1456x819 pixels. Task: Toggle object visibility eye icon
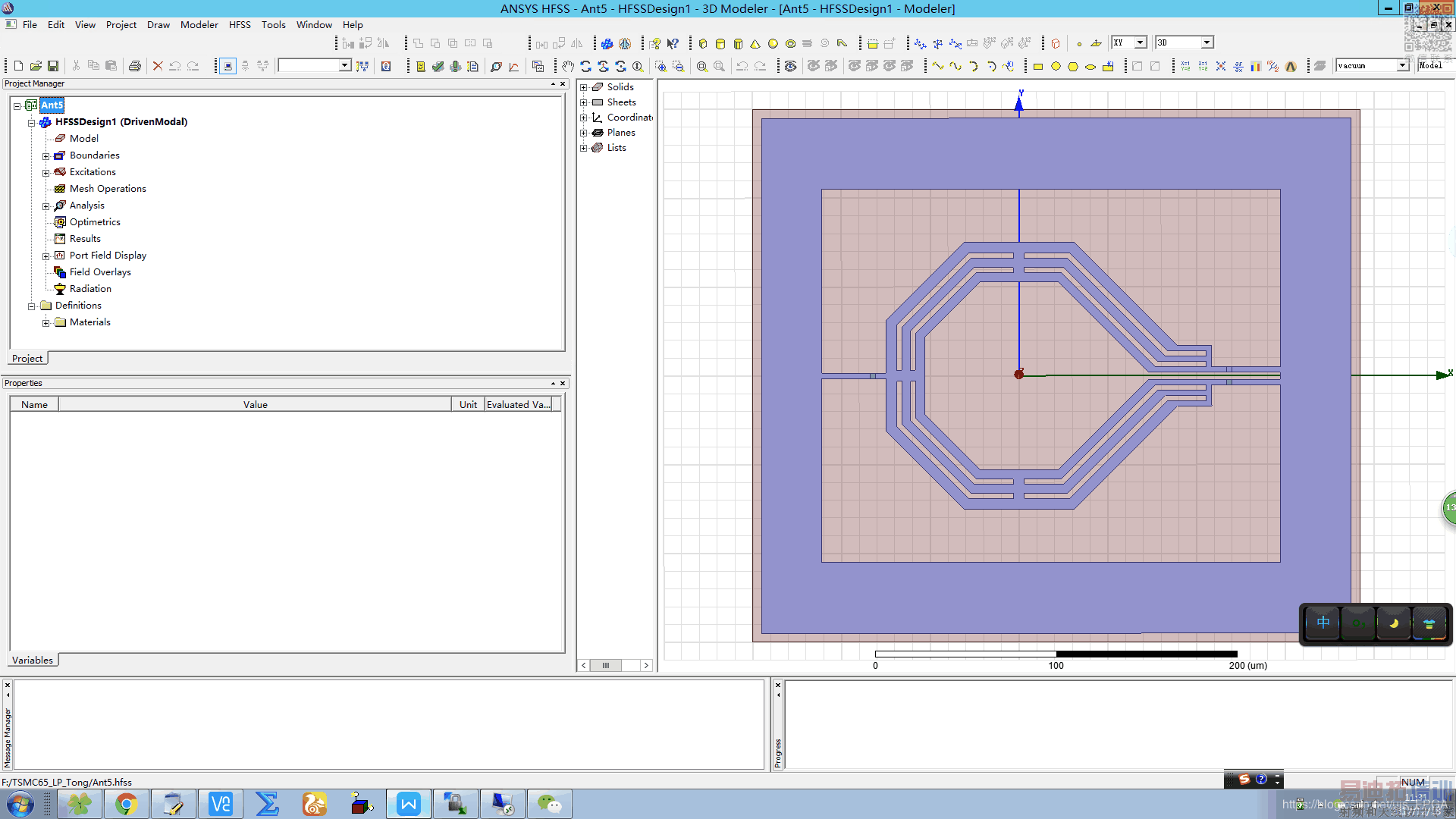click(790, 66)
